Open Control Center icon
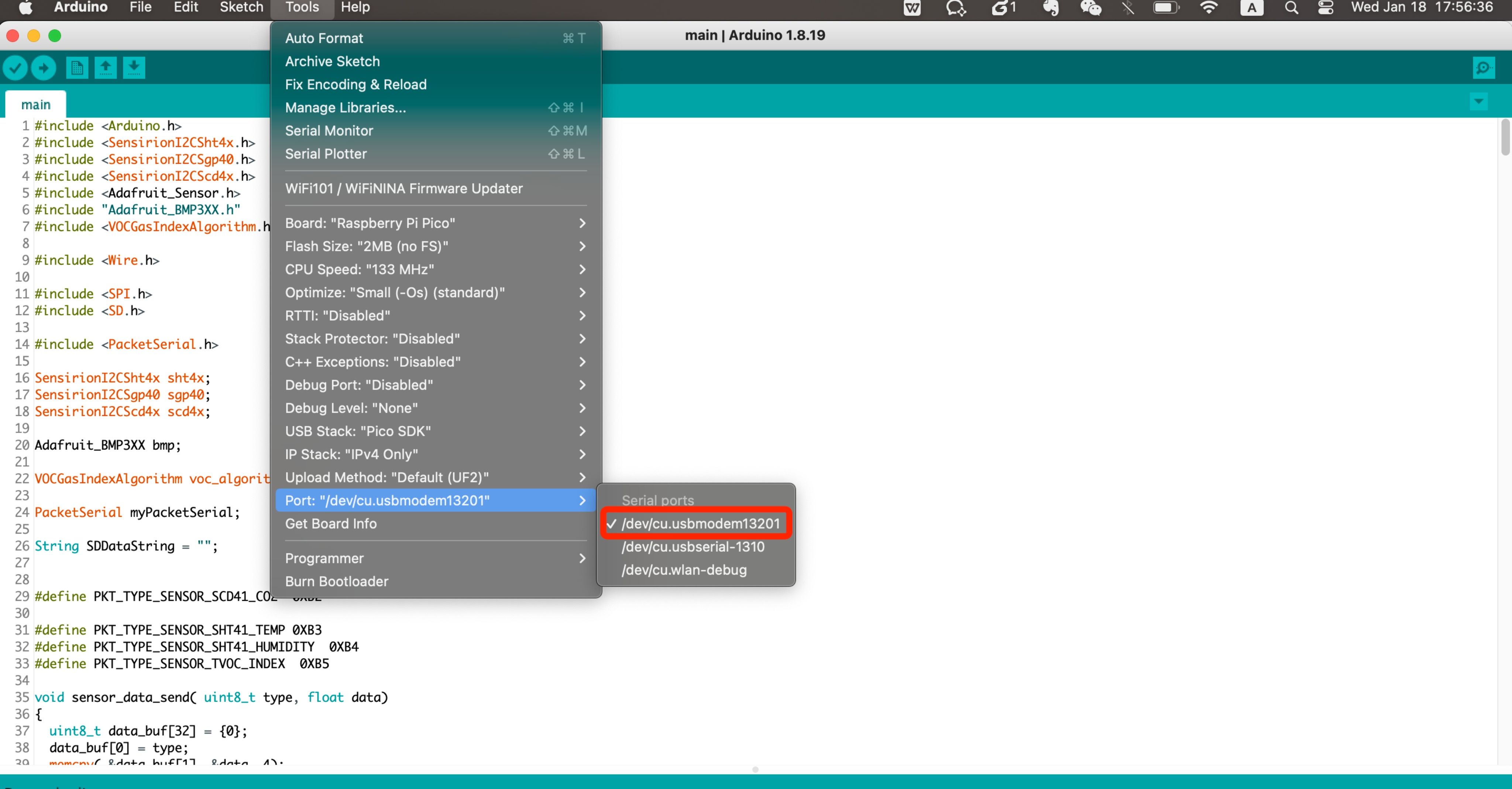This screenshot has height=789, width=1512. pyautogui.click(x=1325, y=8)
